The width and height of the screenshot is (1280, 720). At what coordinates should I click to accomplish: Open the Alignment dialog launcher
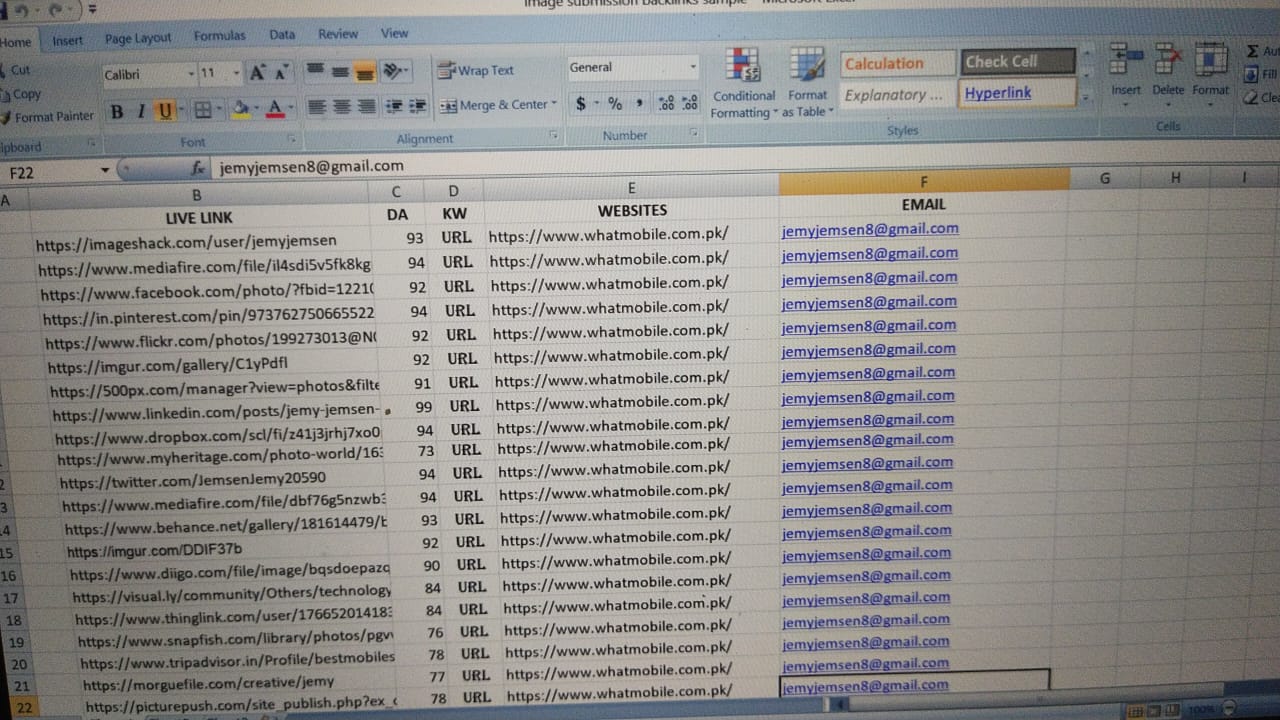tap(553, 135)
